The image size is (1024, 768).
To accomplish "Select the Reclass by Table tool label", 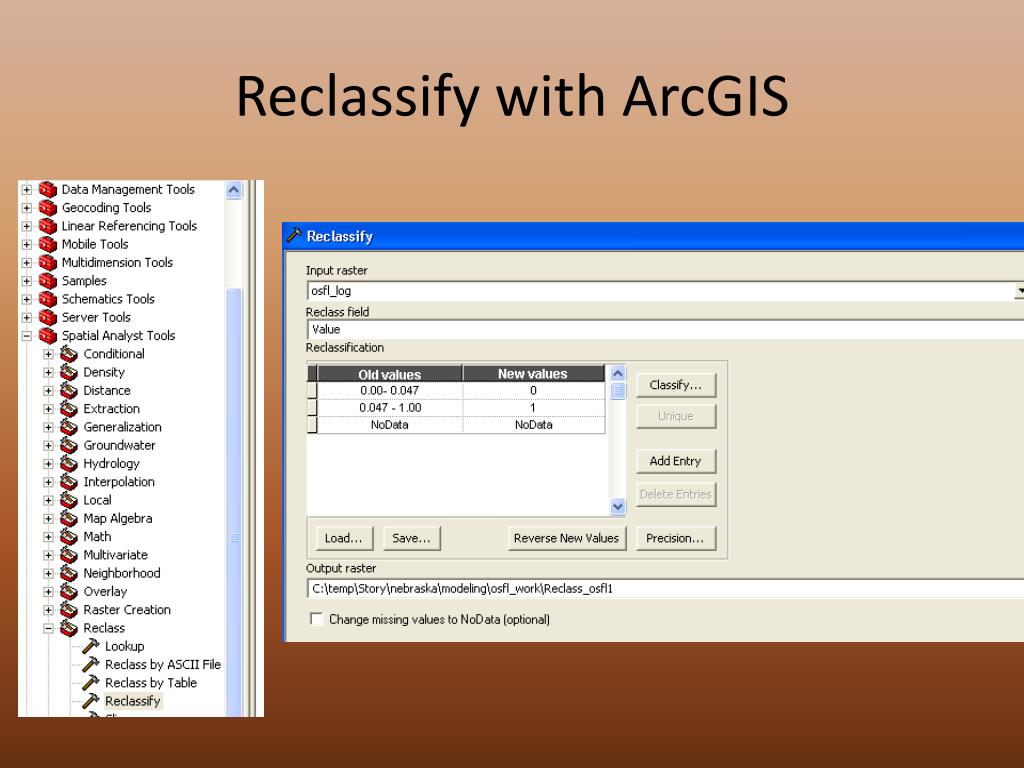I will (x=151, y=683).
